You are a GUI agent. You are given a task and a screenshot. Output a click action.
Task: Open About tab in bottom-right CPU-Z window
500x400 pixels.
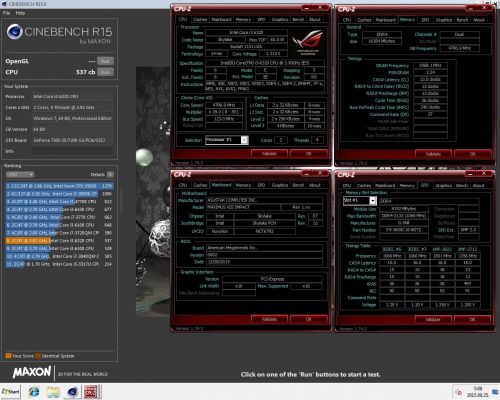click(478, 186)
